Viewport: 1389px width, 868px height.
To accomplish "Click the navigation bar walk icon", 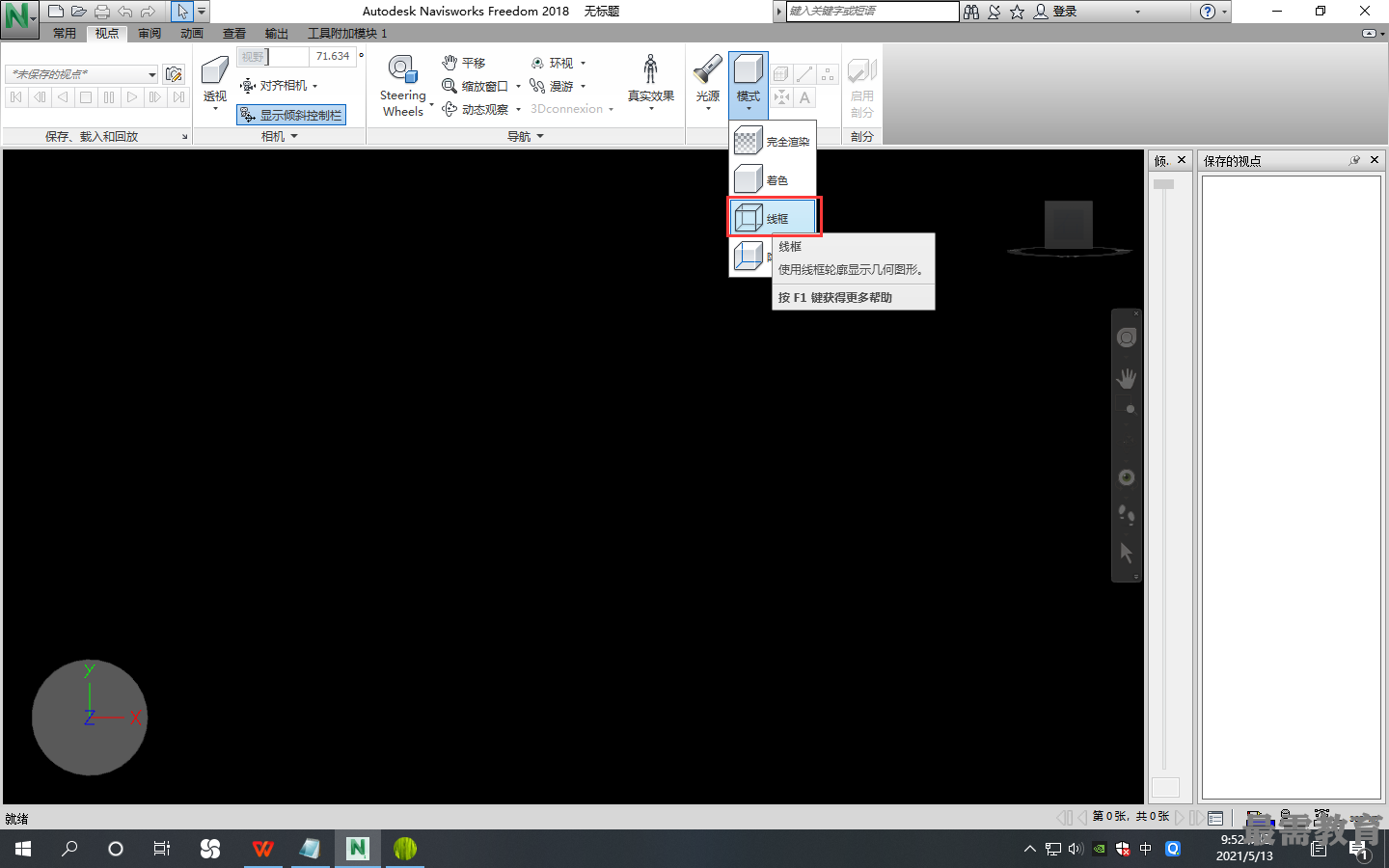I will point(1127,515).
